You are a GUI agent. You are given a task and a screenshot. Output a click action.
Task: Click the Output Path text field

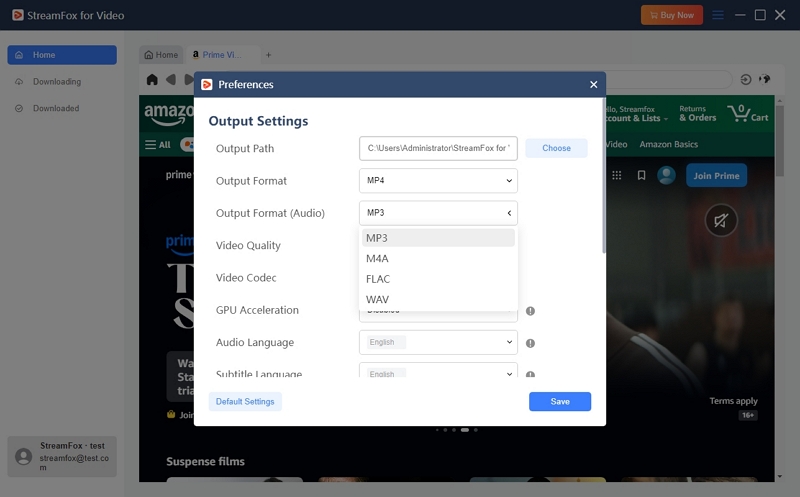click(x=438, y=148)
